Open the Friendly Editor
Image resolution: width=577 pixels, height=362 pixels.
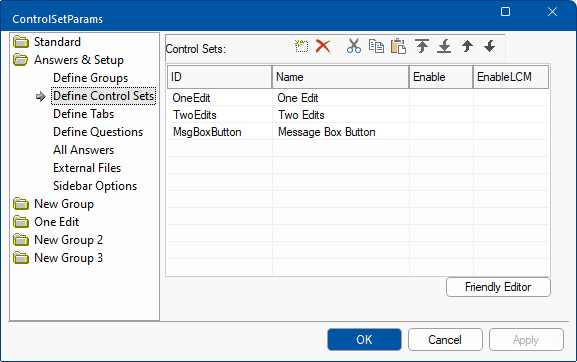(x=498, y=287)
